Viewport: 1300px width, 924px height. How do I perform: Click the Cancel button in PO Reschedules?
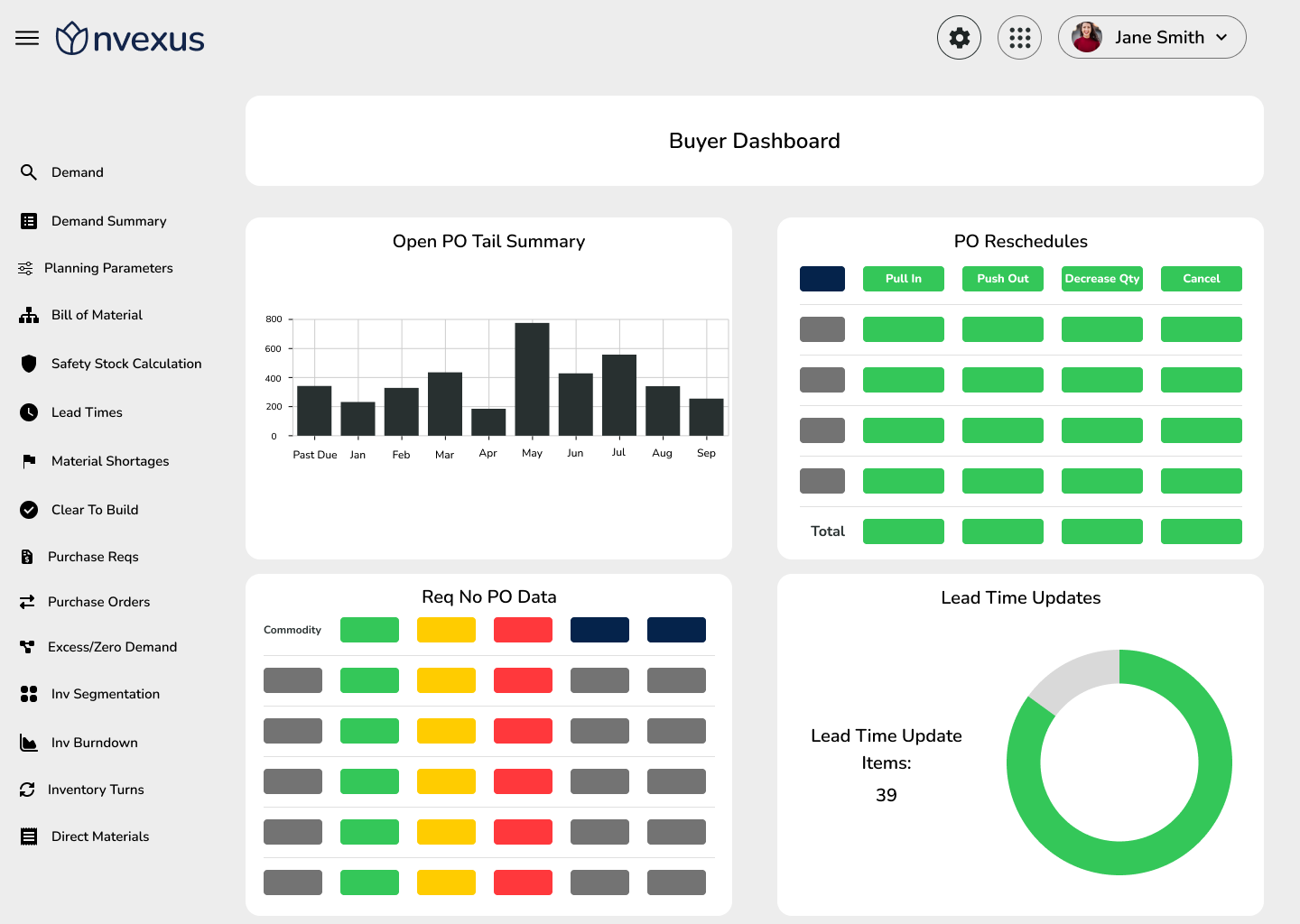pyautogui.click(x=1202, y=279)
